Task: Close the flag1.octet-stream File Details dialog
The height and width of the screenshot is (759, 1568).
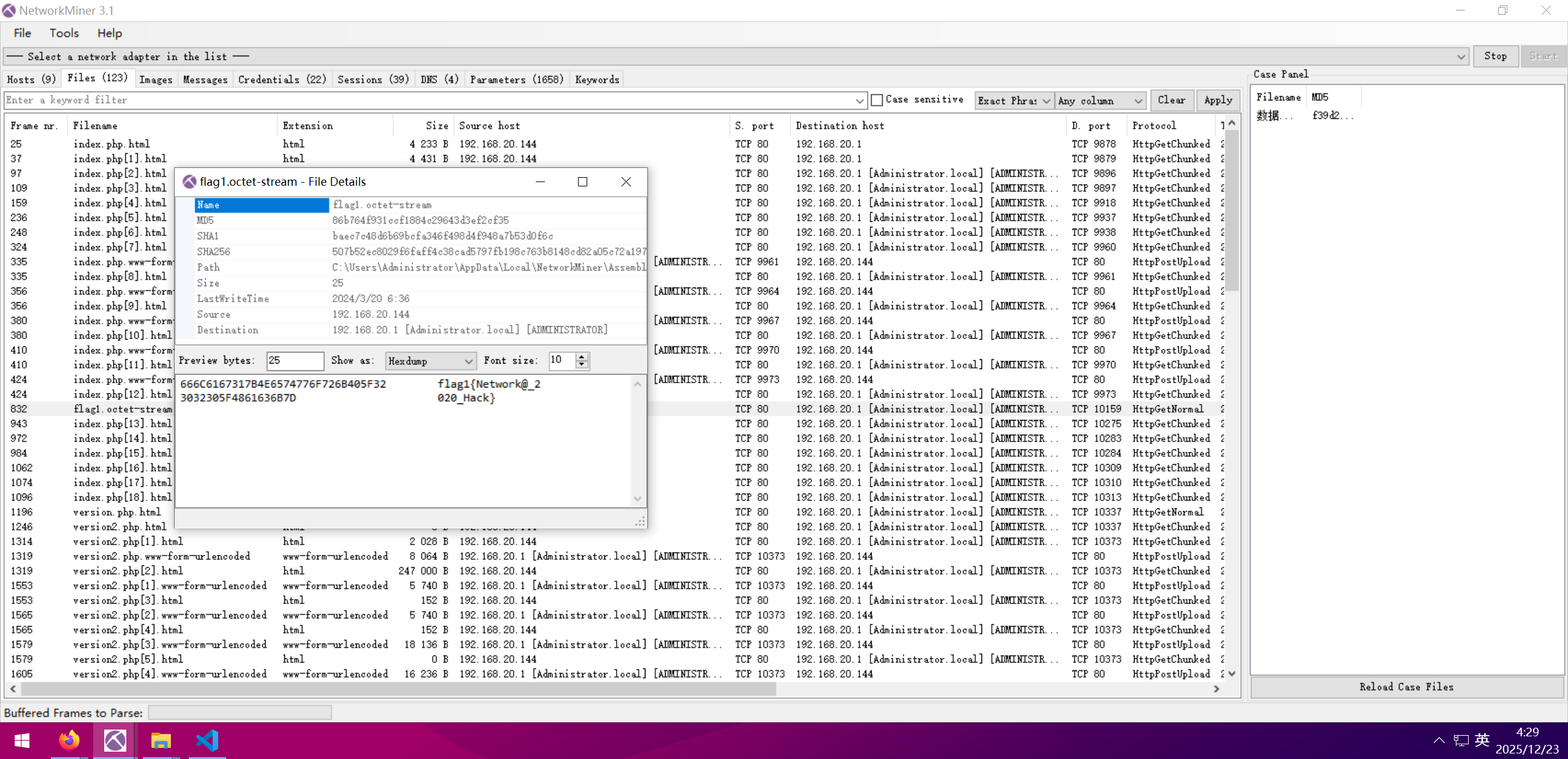Action: [626, 181]
